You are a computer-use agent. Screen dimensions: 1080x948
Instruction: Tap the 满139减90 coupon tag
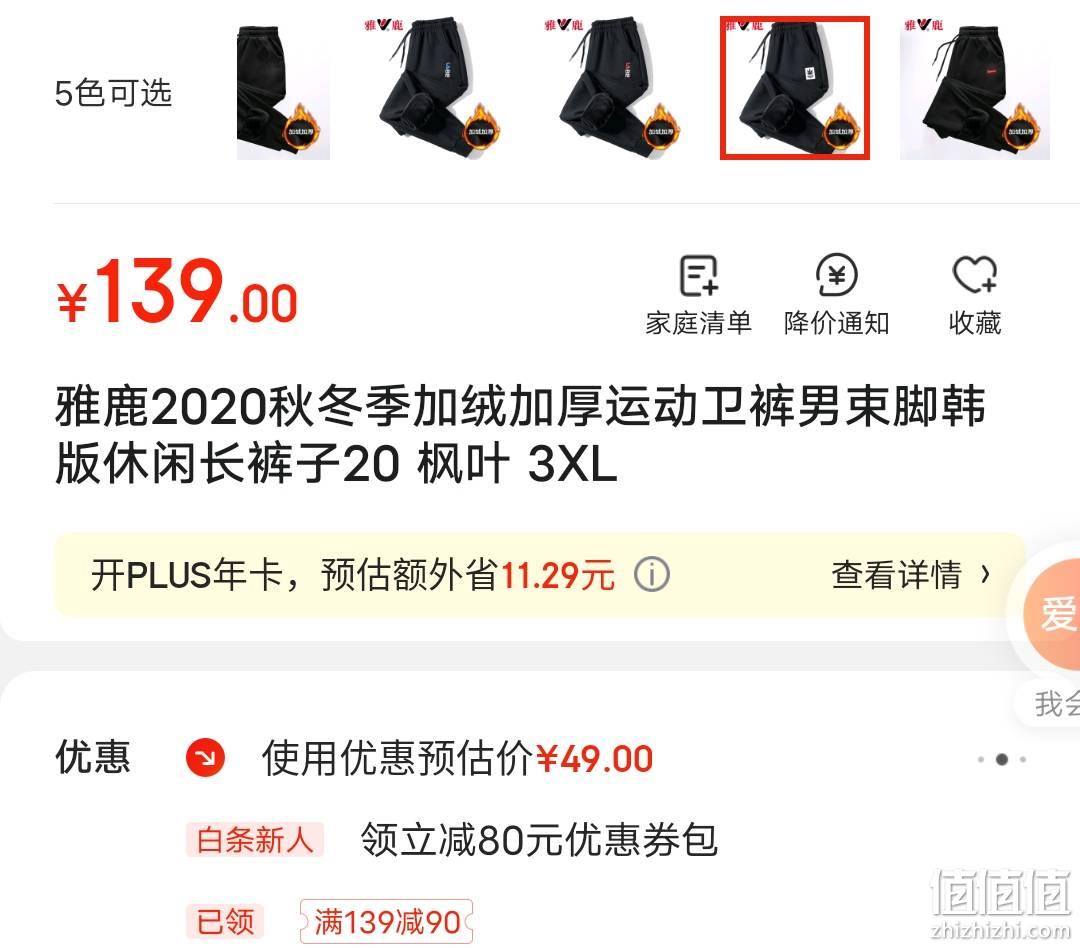(x=386, y=922)
